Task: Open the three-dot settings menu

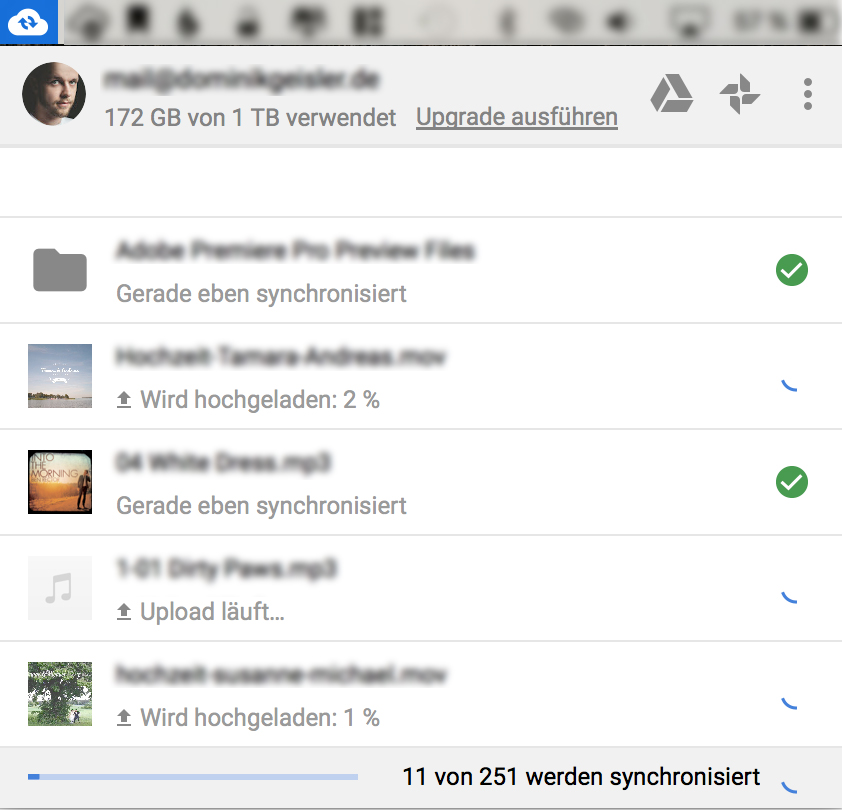Action: 808,94
